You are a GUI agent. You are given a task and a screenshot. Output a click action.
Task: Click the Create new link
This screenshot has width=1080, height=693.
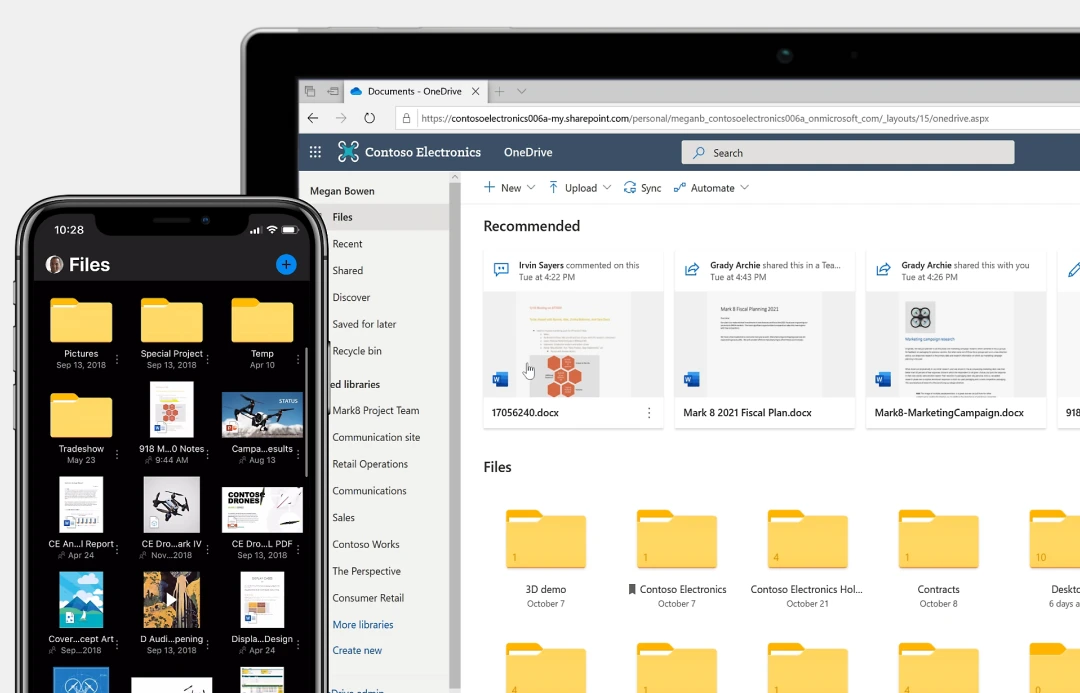point(357,651)
